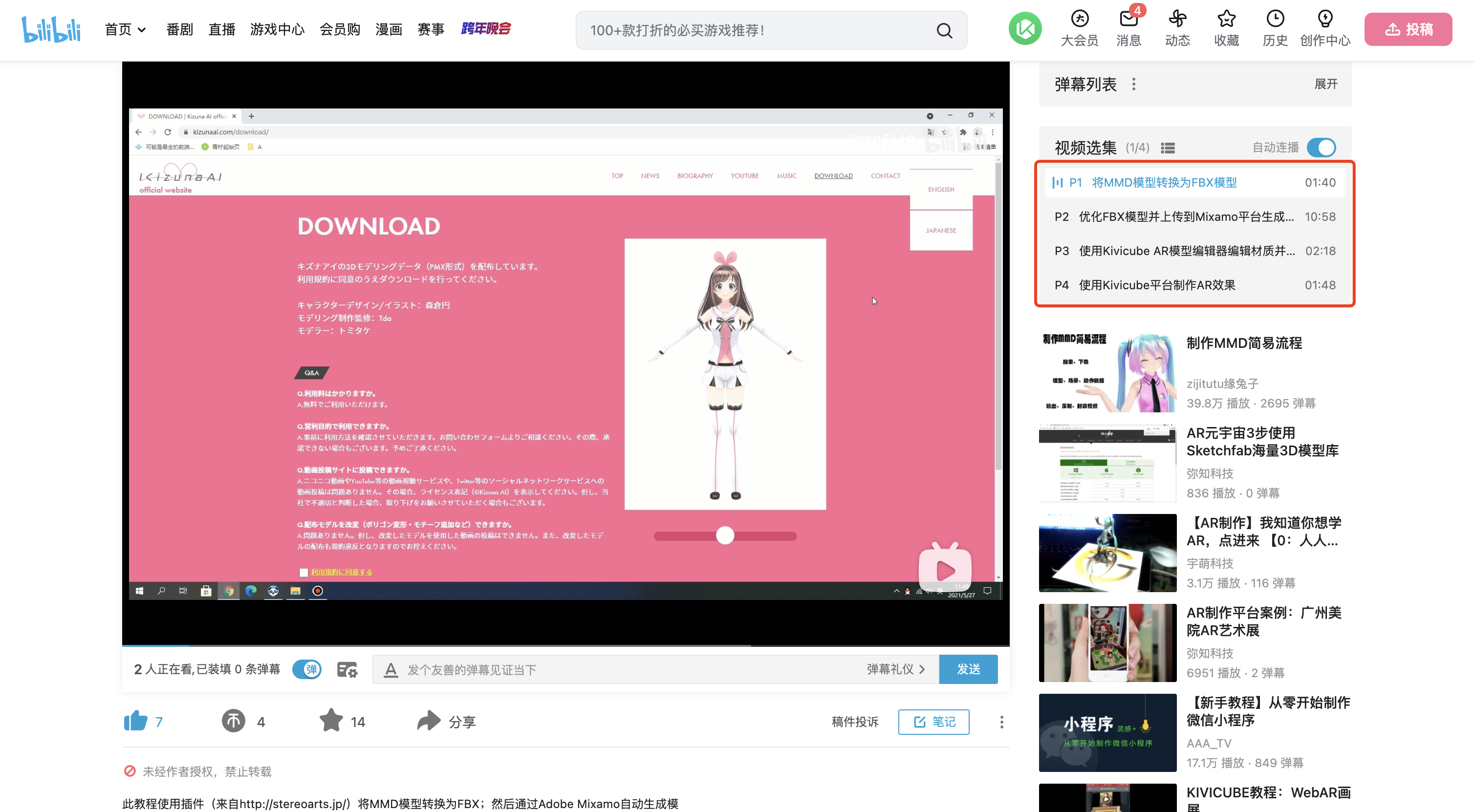
Task: Click the thumbs-up like icon
Action: point(136,721)
